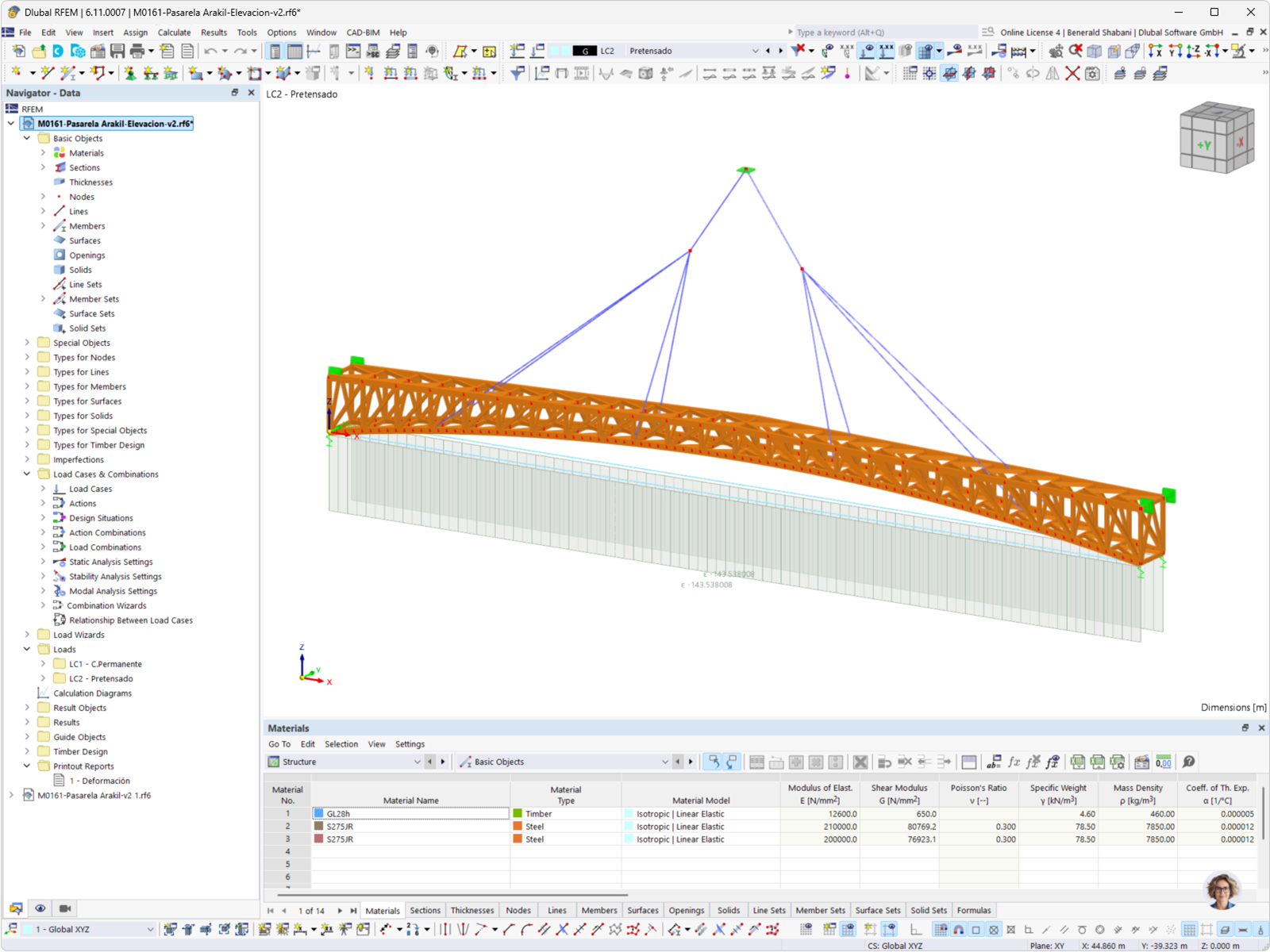Click next load case arrow button
The image size is (1270, 952).
[781, 51]
